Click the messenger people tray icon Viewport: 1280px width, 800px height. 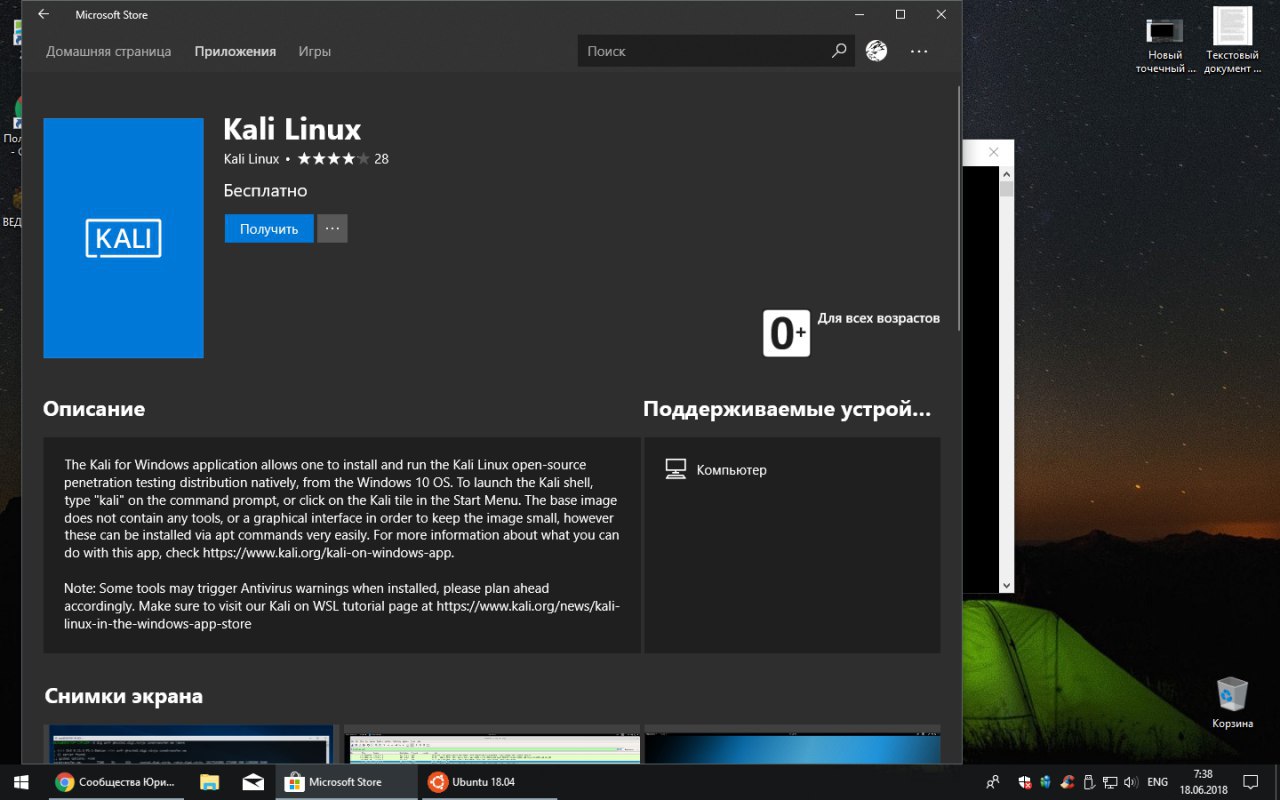pos(1045,782)
